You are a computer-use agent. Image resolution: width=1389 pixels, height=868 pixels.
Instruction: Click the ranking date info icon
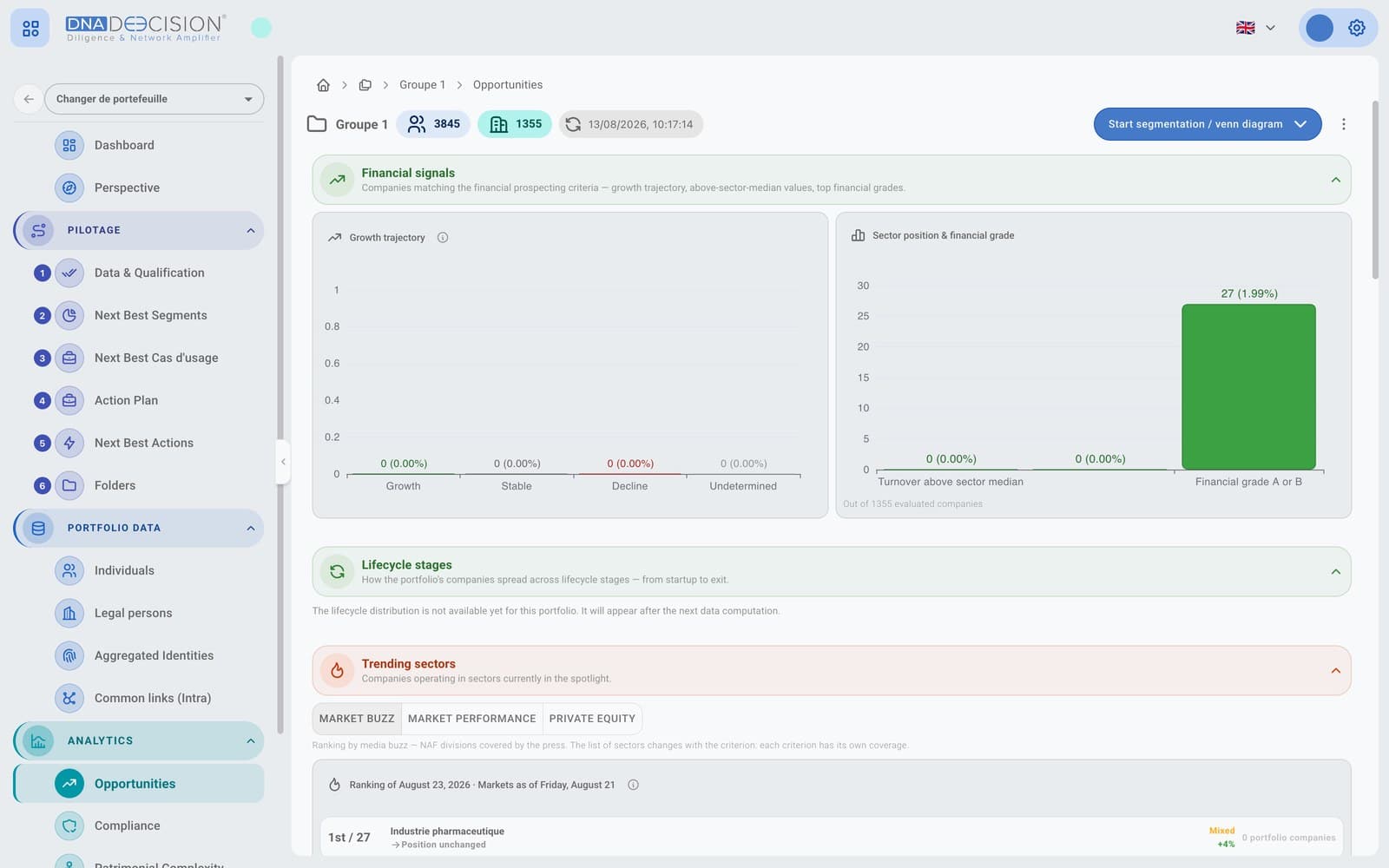633,785
